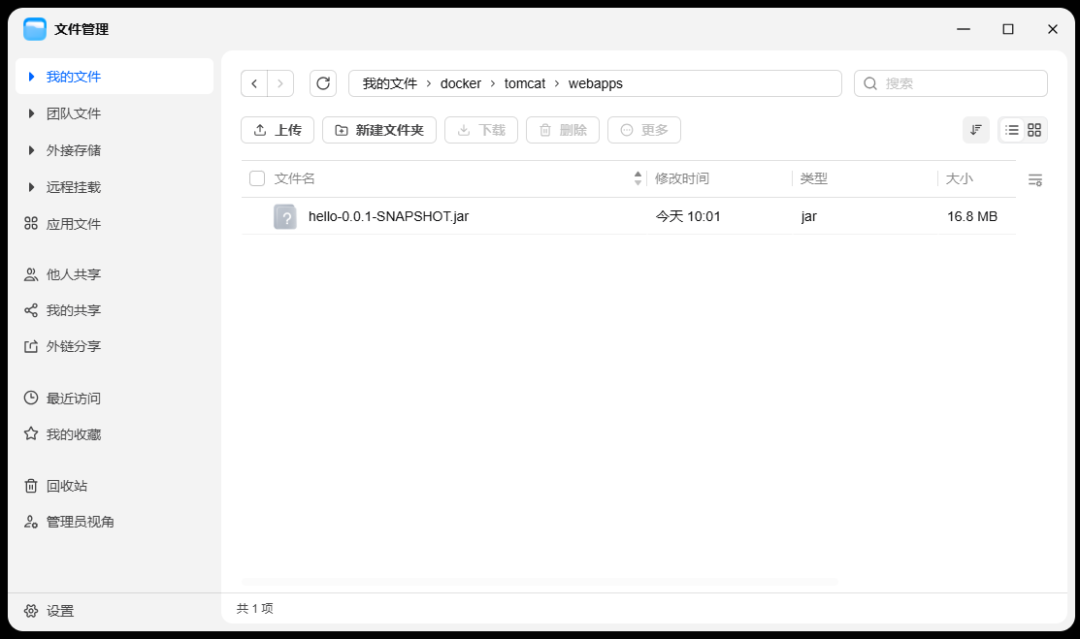Focus the 搜索 search field
Image resolution: width=1080 pixels, height=639 pixels.
[x=951, y=83]
